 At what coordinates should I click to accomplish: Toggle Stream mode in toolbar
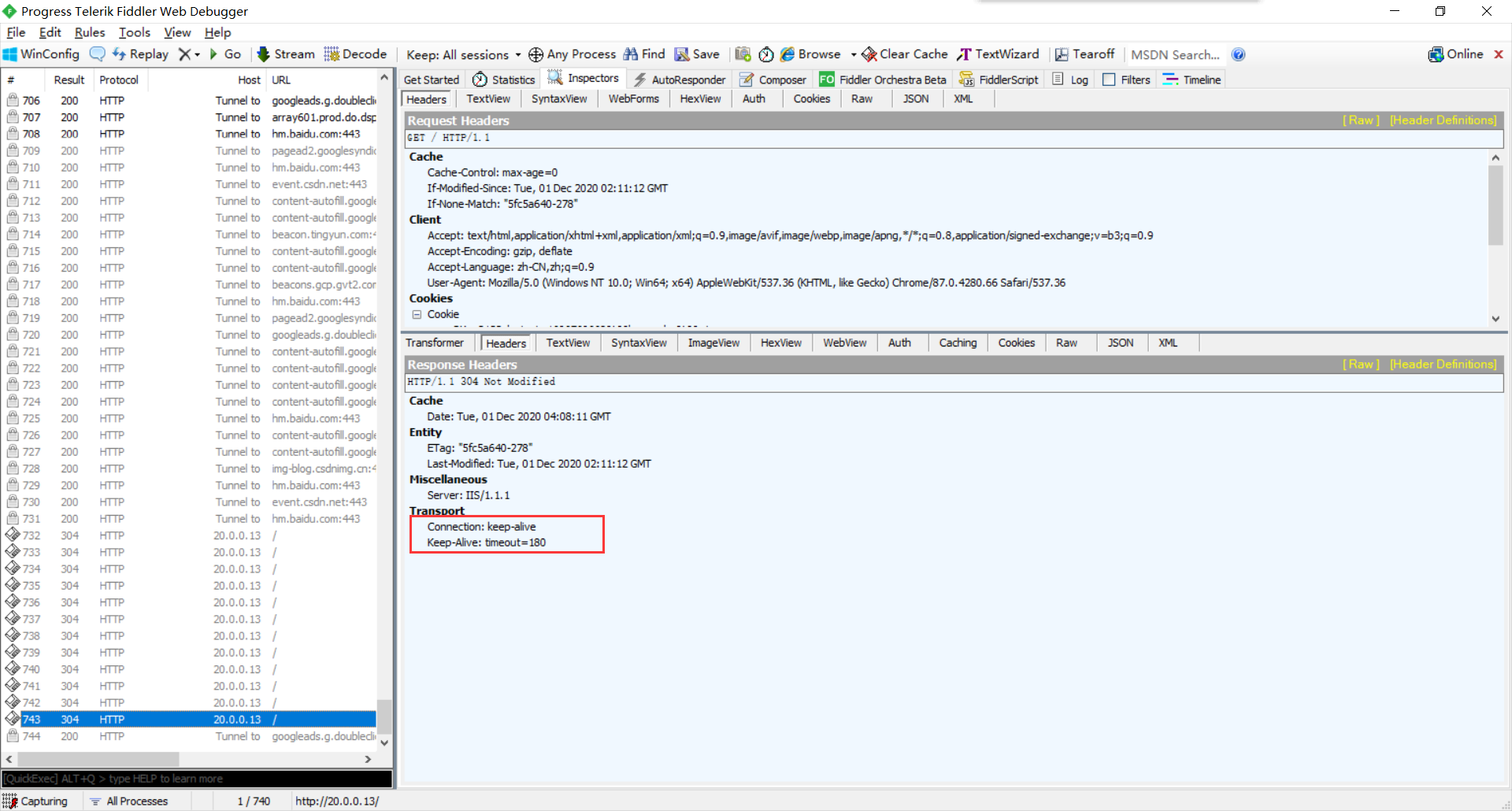pos(287,54)
